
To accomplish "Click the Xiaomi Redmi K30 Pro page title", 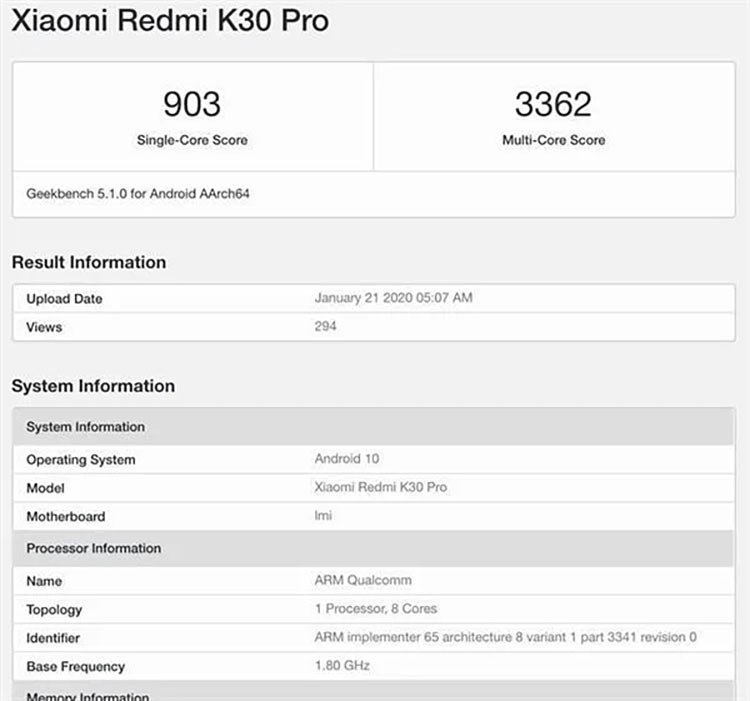I will click(170, 21).
